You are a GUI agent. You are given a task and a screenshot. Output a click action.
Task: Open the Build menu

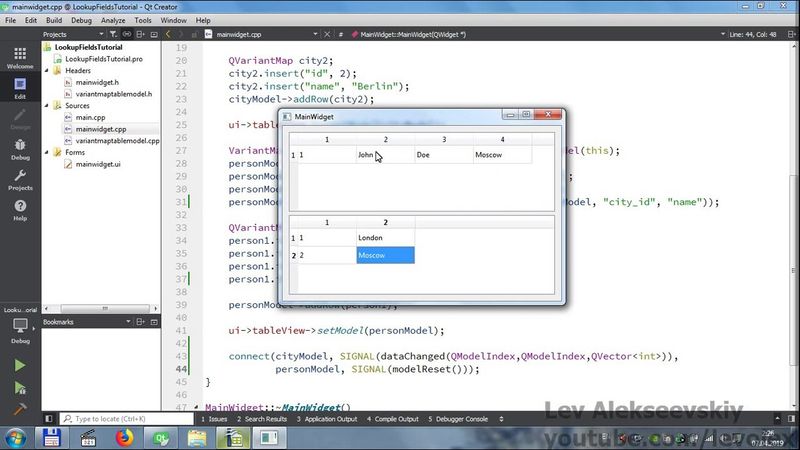tap(54, 20)
